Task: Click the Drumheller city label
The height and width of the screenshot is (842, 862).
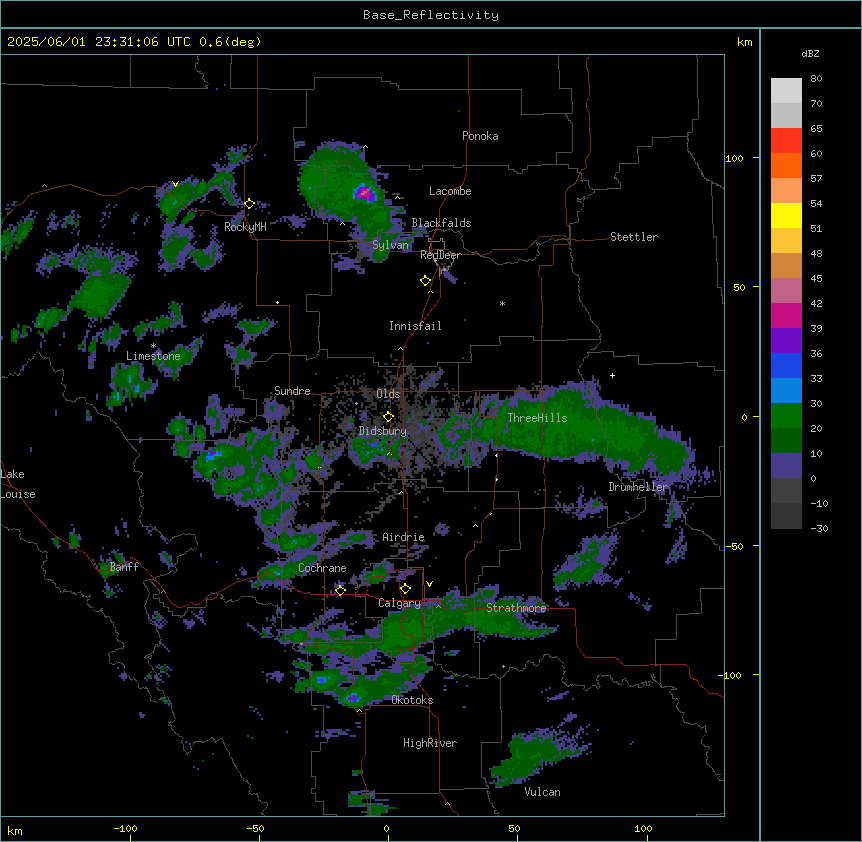Action: click(x=638, y=487)
